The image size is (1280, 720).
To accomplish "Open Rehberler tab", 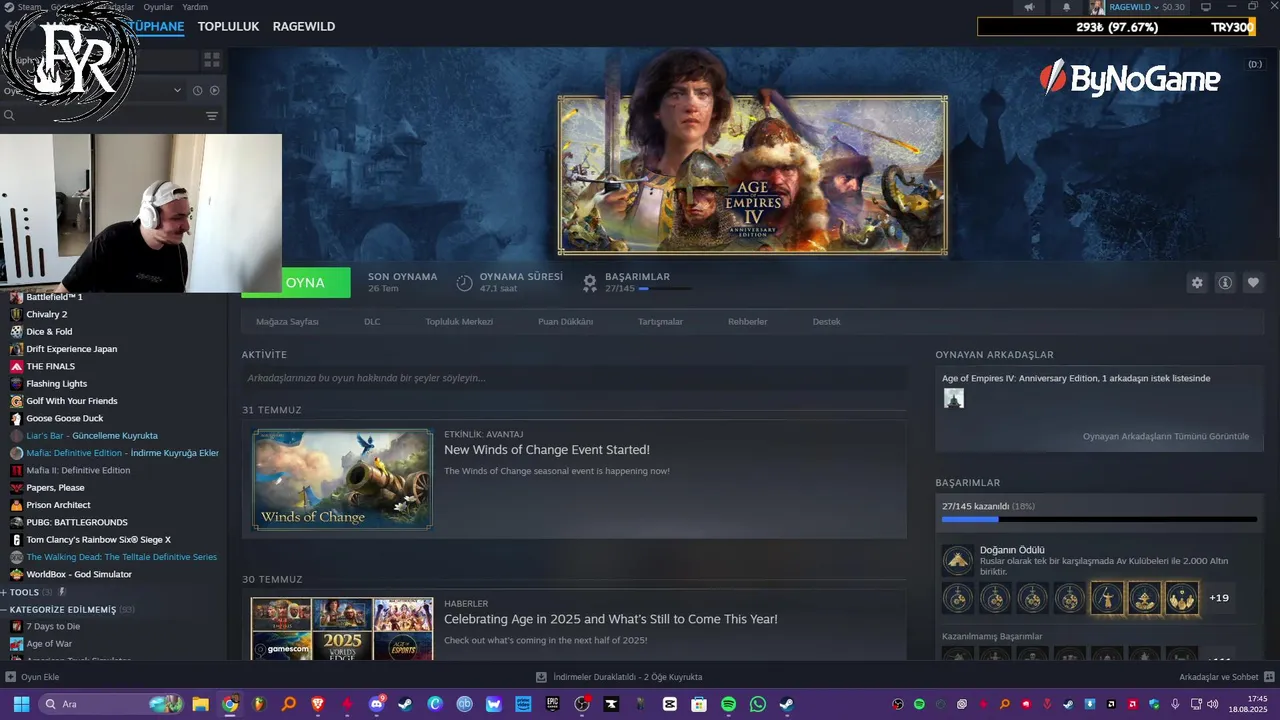I will click(x=748, y=322).
